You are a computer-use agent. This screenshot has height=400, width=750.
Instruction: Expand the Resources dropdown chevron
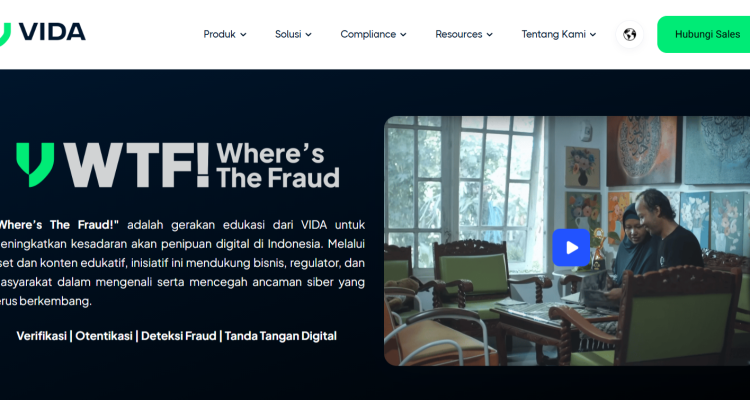[489, 34]
